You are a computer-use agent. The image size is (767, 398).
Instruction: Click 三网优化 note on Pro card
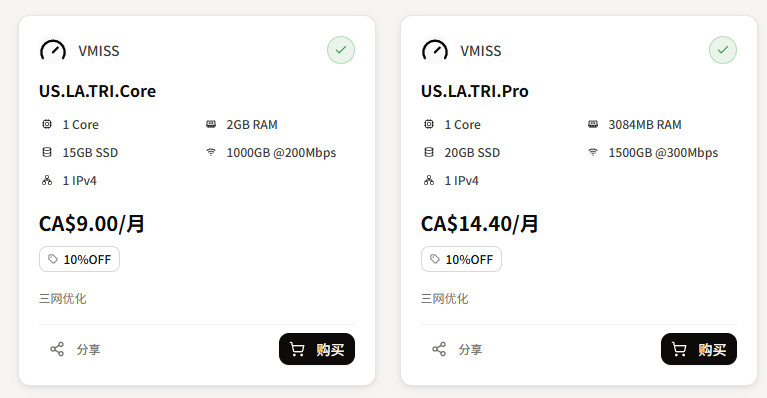445,299
